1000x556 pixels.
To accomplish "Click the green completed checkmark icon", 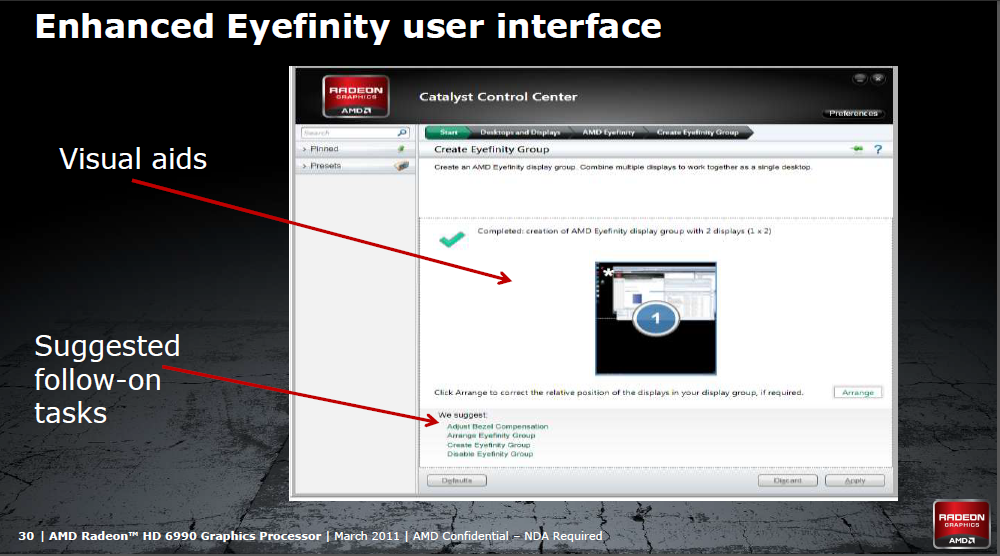I will tap(452, 239).
